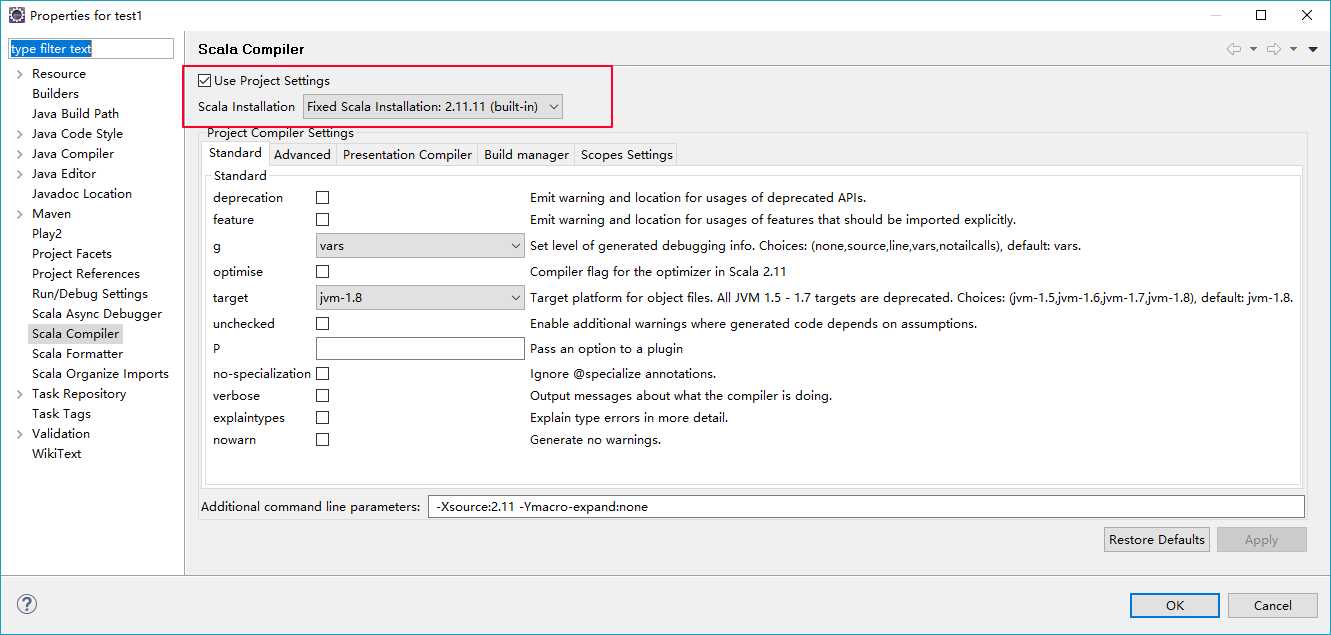The width and height of the screenshot is (1331, 635).
Task: Expand the Resource tree node
Action: click(19, 74)
